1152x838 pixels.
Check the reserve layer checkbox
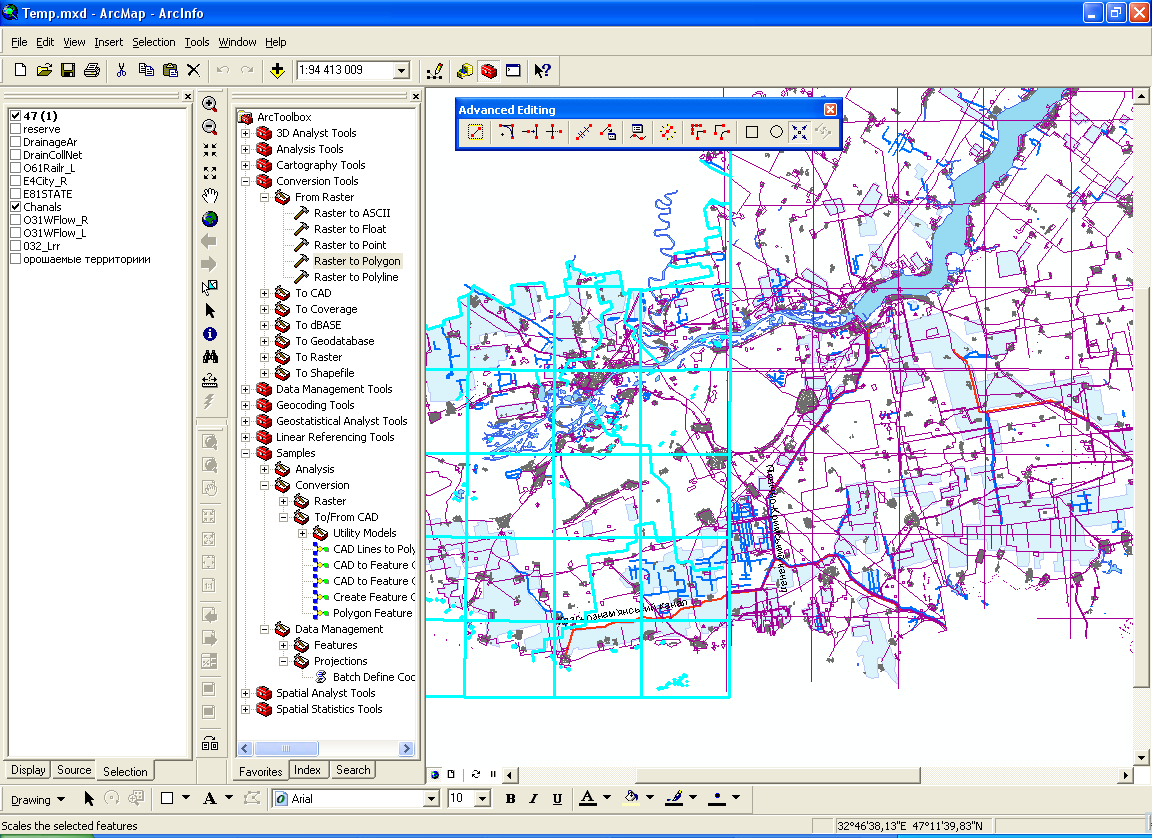pyautogui.click(x=15, y=129)
